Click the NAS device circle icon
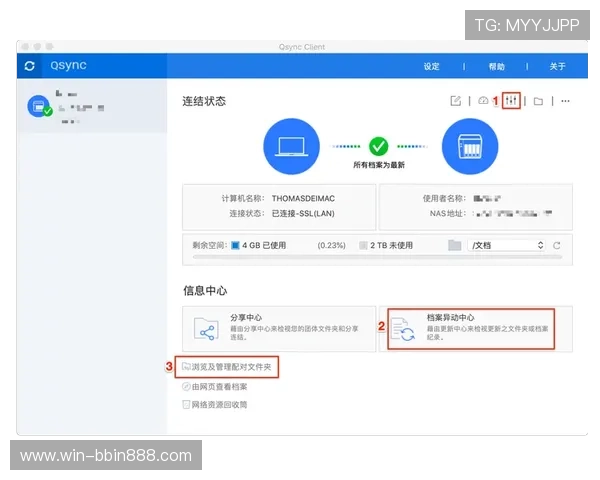Viewport: 600px width, 480px height. point(470,146)
